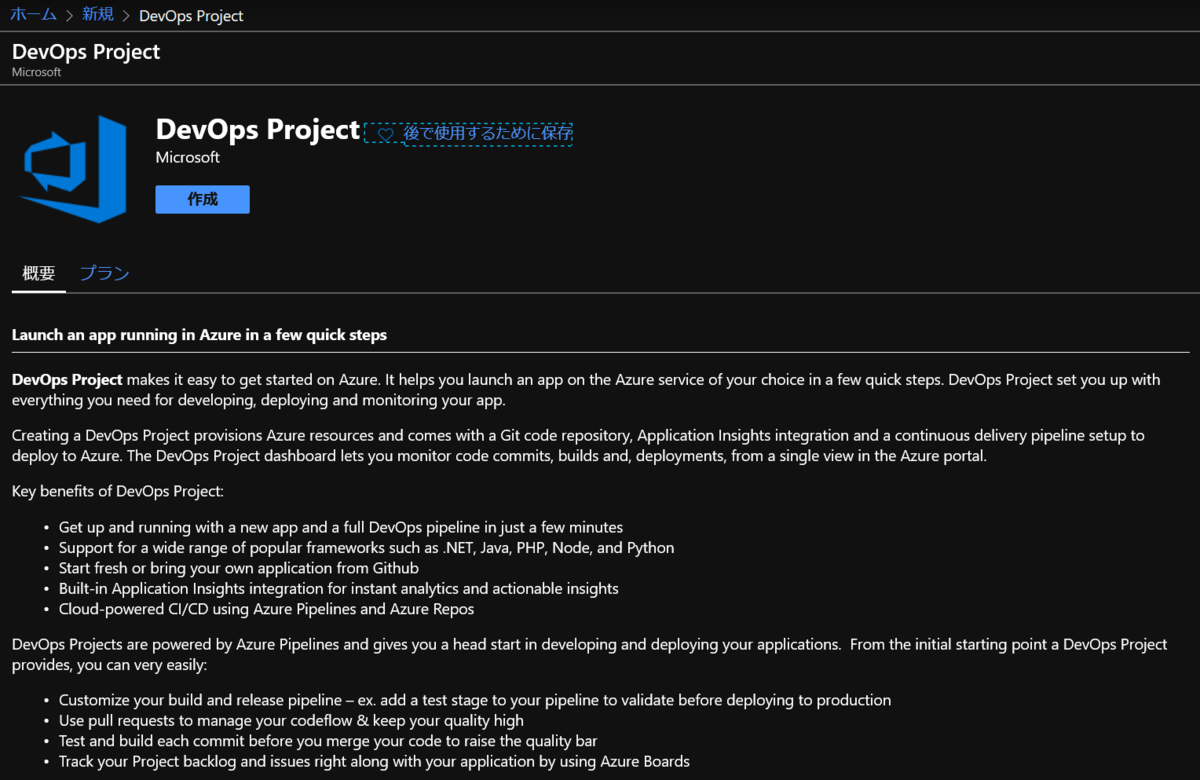Click bullet Cloud-powered CI/CD using Azure Pipelines
Screen dimensions: 1200x780
266,609
